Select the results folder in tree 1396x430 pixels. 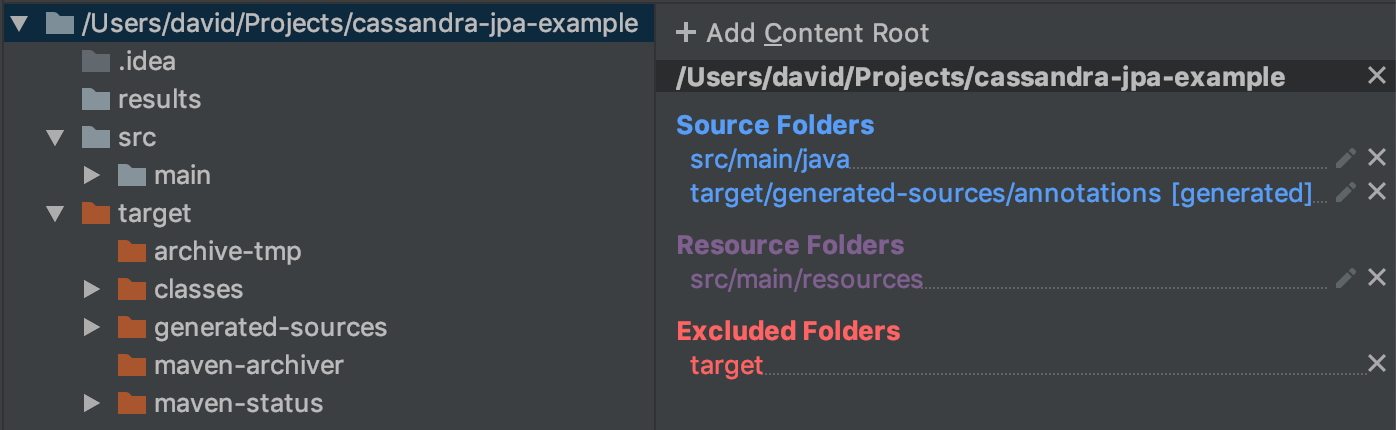tap(158, 99)
